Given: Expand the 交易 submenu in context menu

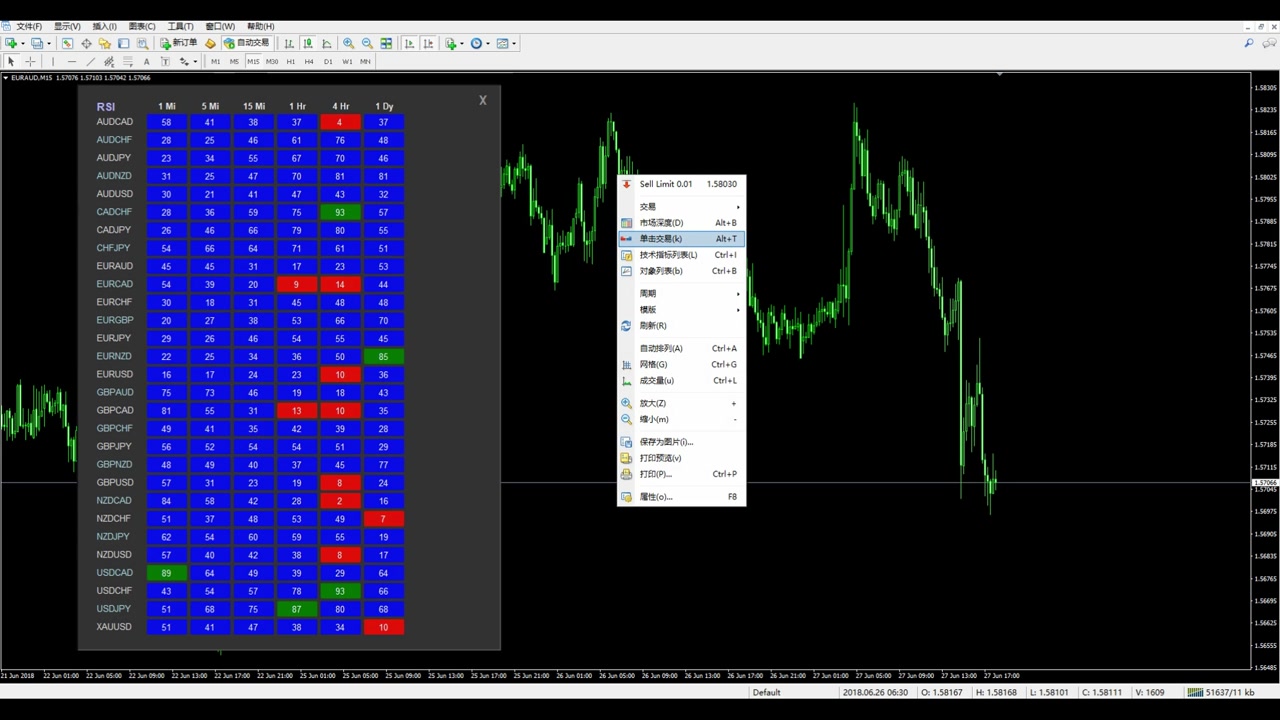Looking at the screenshot, I should click(681, 207).
